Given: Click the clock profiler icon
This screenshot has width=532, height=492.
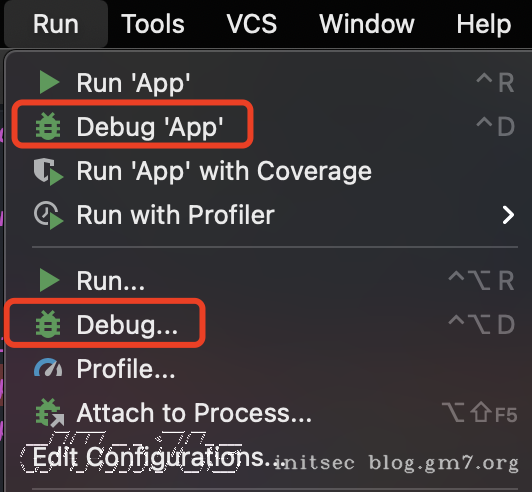Looking at the screenshot, I should point(48,215).
